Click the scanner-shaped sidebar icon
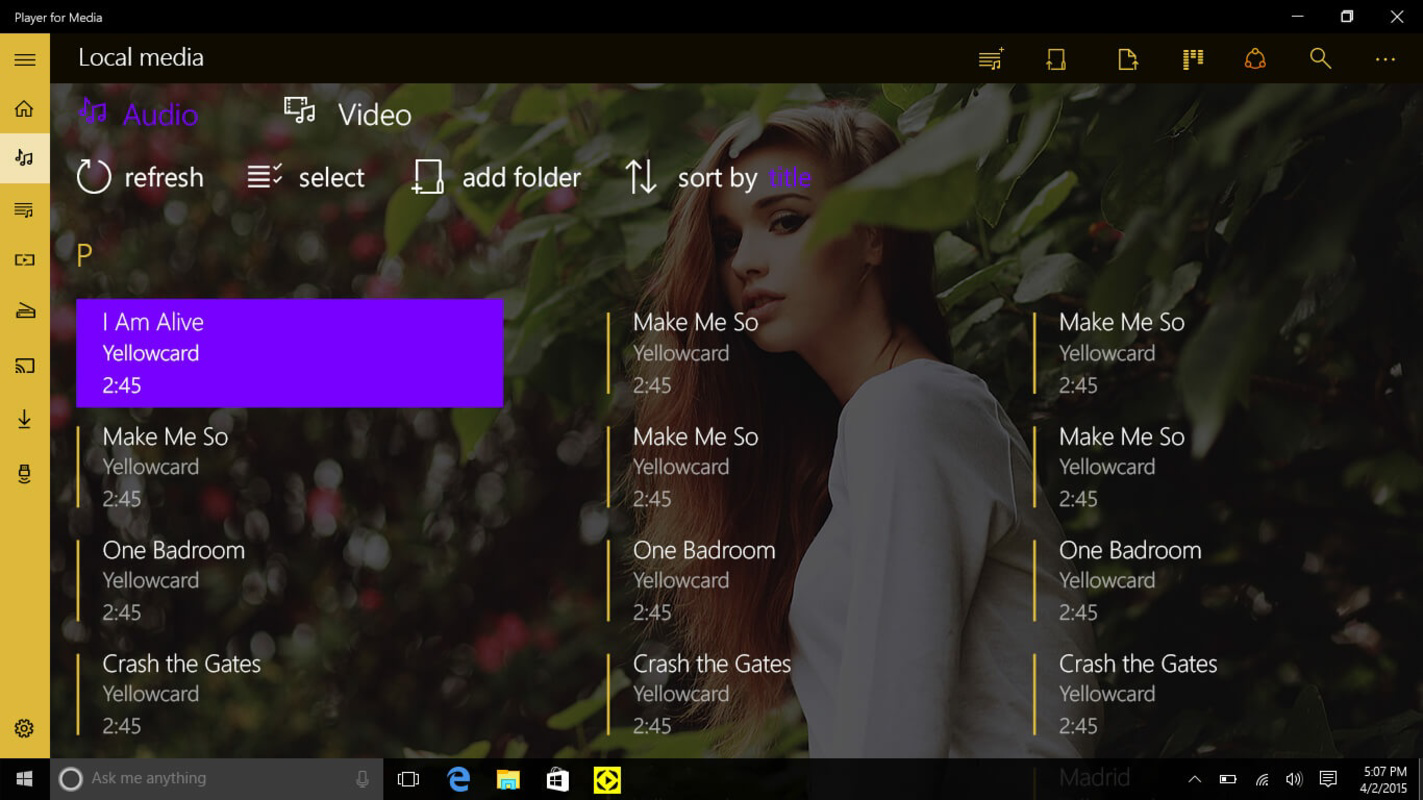 [24, 311]
